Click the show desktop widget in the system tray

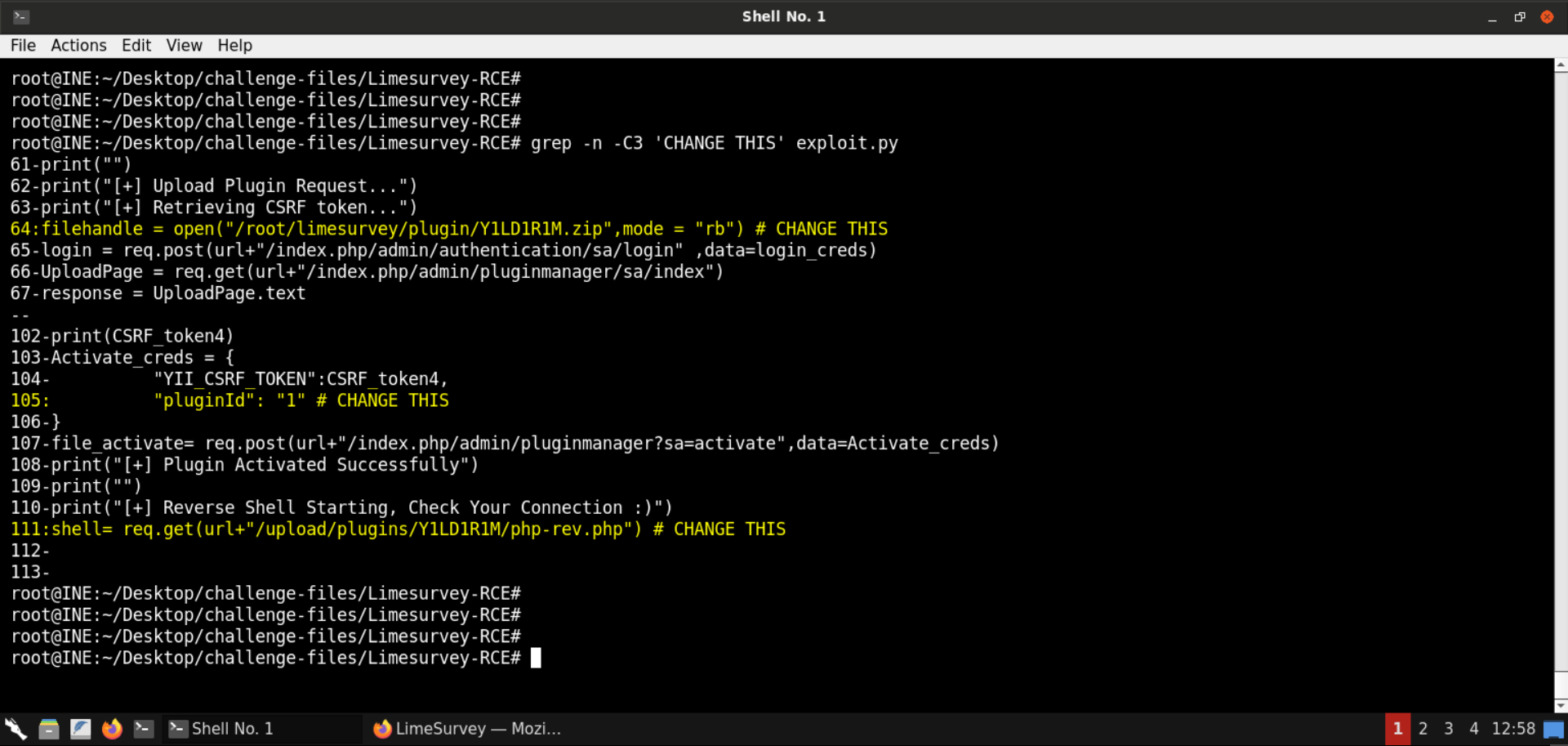click(x=1554, y=728)
